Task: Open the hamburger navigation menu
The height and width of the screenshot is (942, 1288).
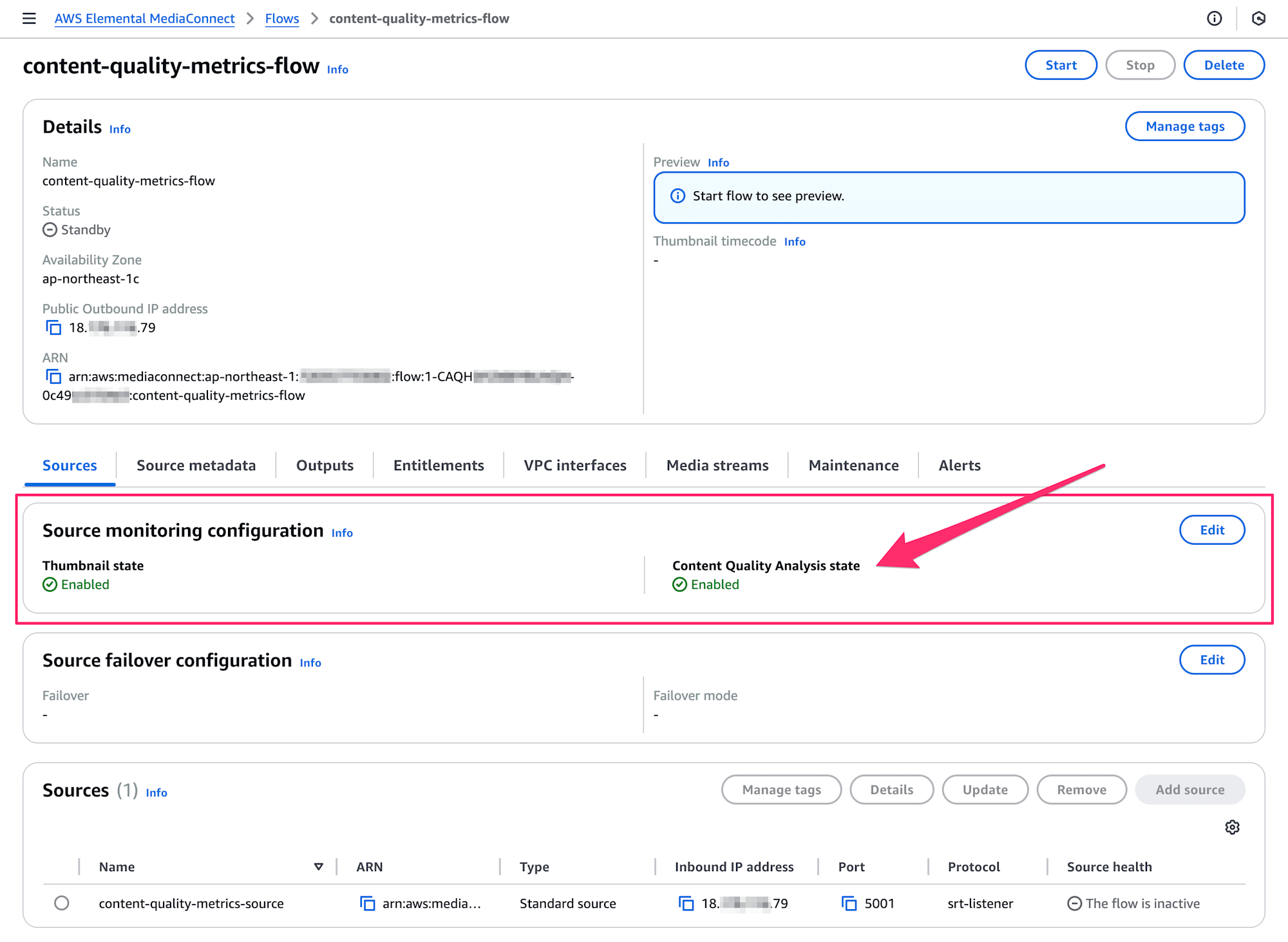Action: [29, 19]
